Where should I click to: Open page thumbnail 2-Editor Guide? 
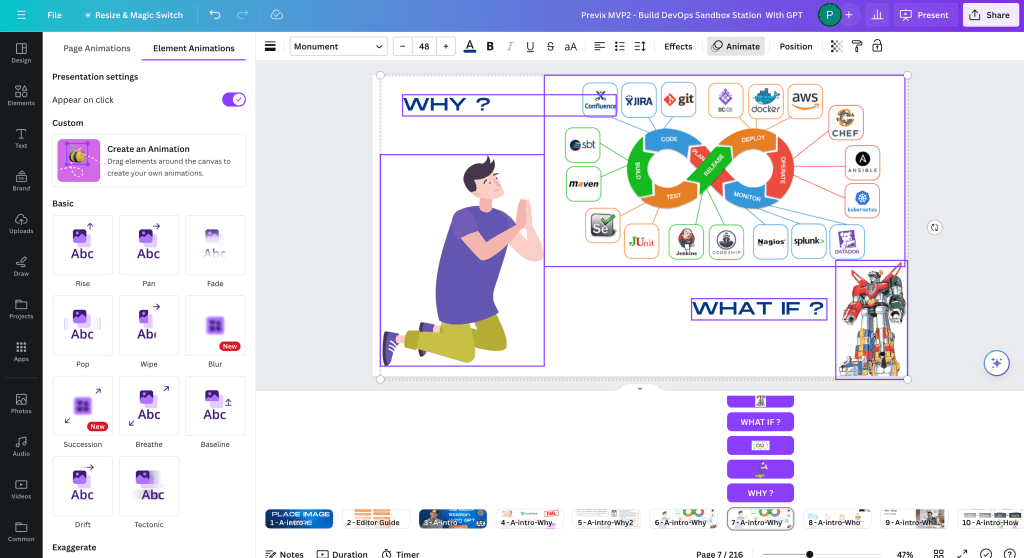coord(376,519)
